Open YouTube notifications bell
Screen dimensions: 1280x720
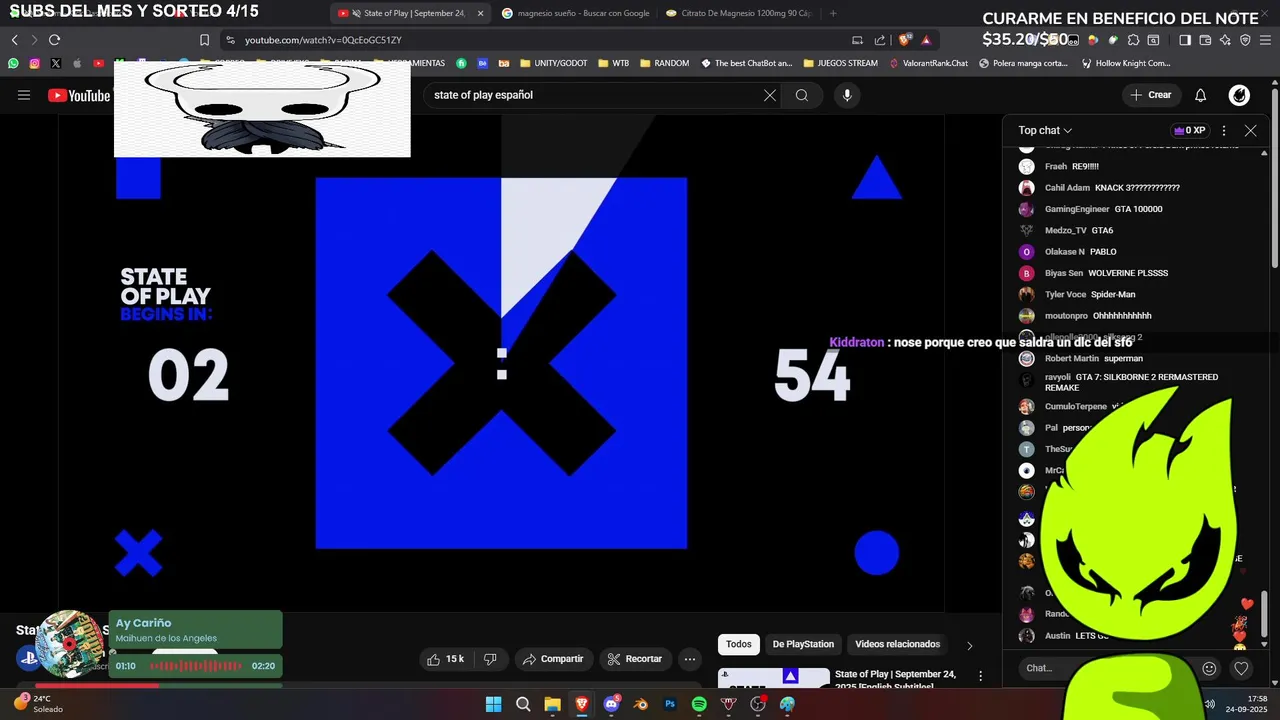click(x=1201, y=95)
